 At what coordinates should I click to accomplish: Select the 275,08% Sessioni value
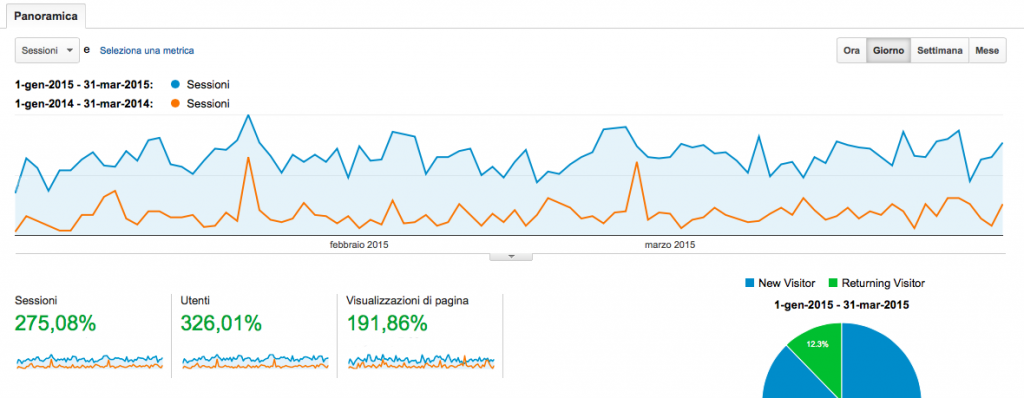(56, 323)
